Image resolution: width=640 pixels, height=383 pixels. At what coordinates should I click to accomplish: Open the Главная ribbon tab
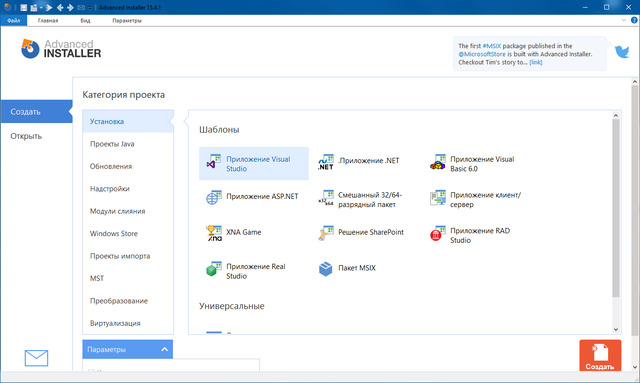(x=48, y=20)
